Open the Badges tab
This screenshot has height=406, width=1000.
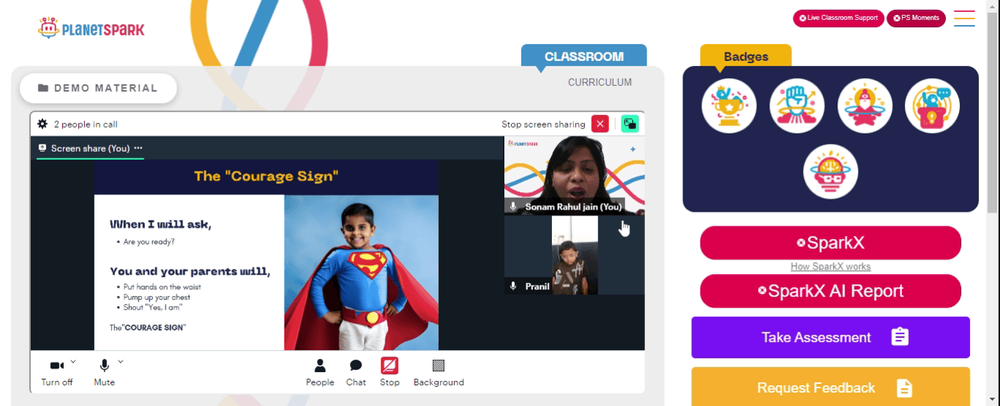746,56
